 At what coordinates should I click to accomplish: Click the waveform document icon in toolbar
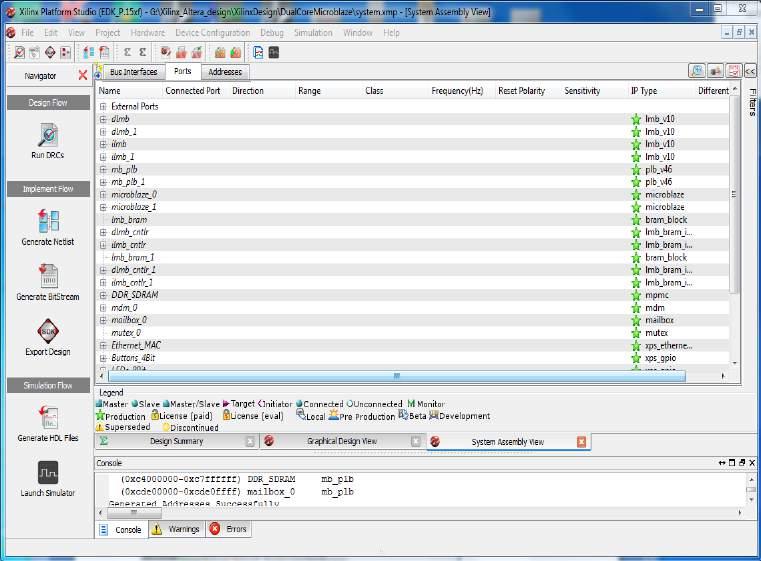pos(258,52)
